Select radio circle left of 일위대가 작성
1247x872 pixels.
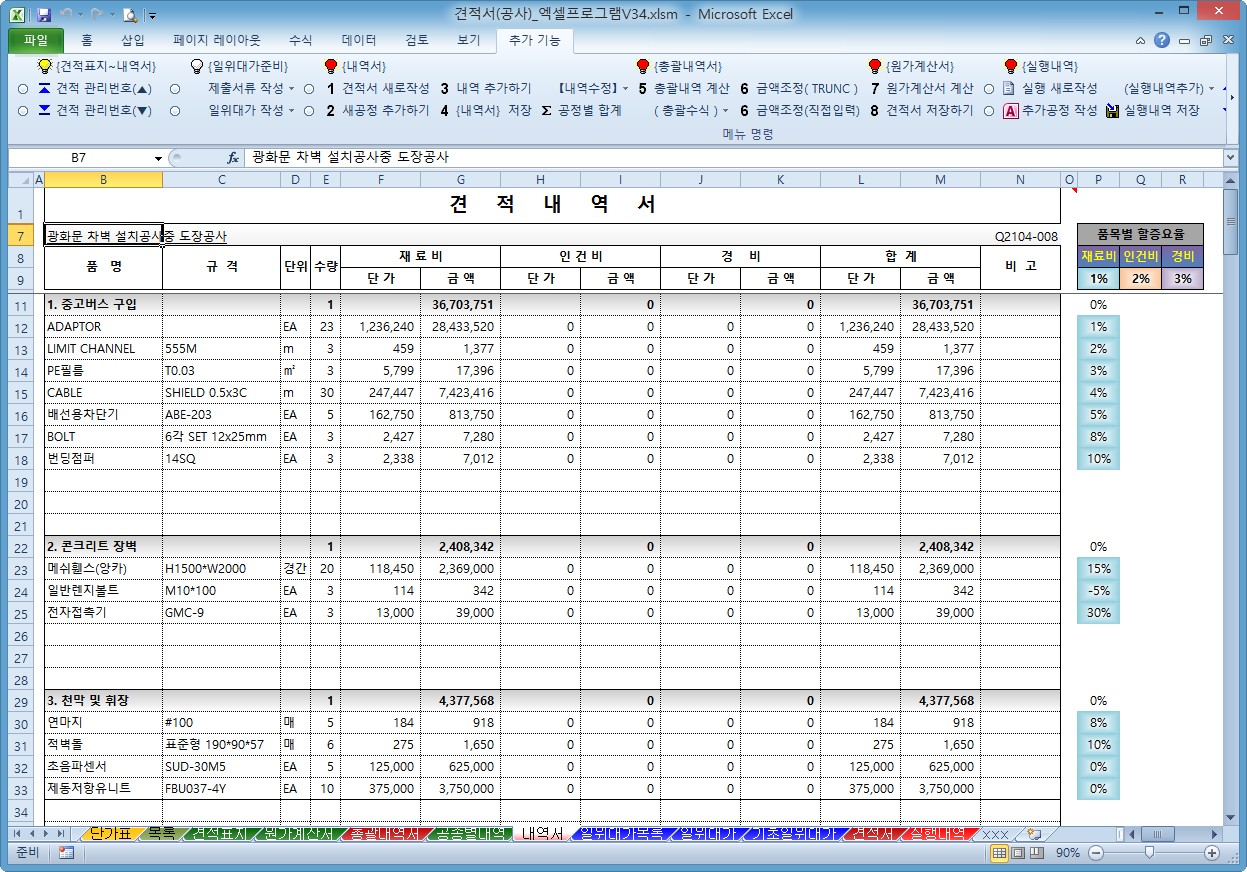click(x=175, y=111)
